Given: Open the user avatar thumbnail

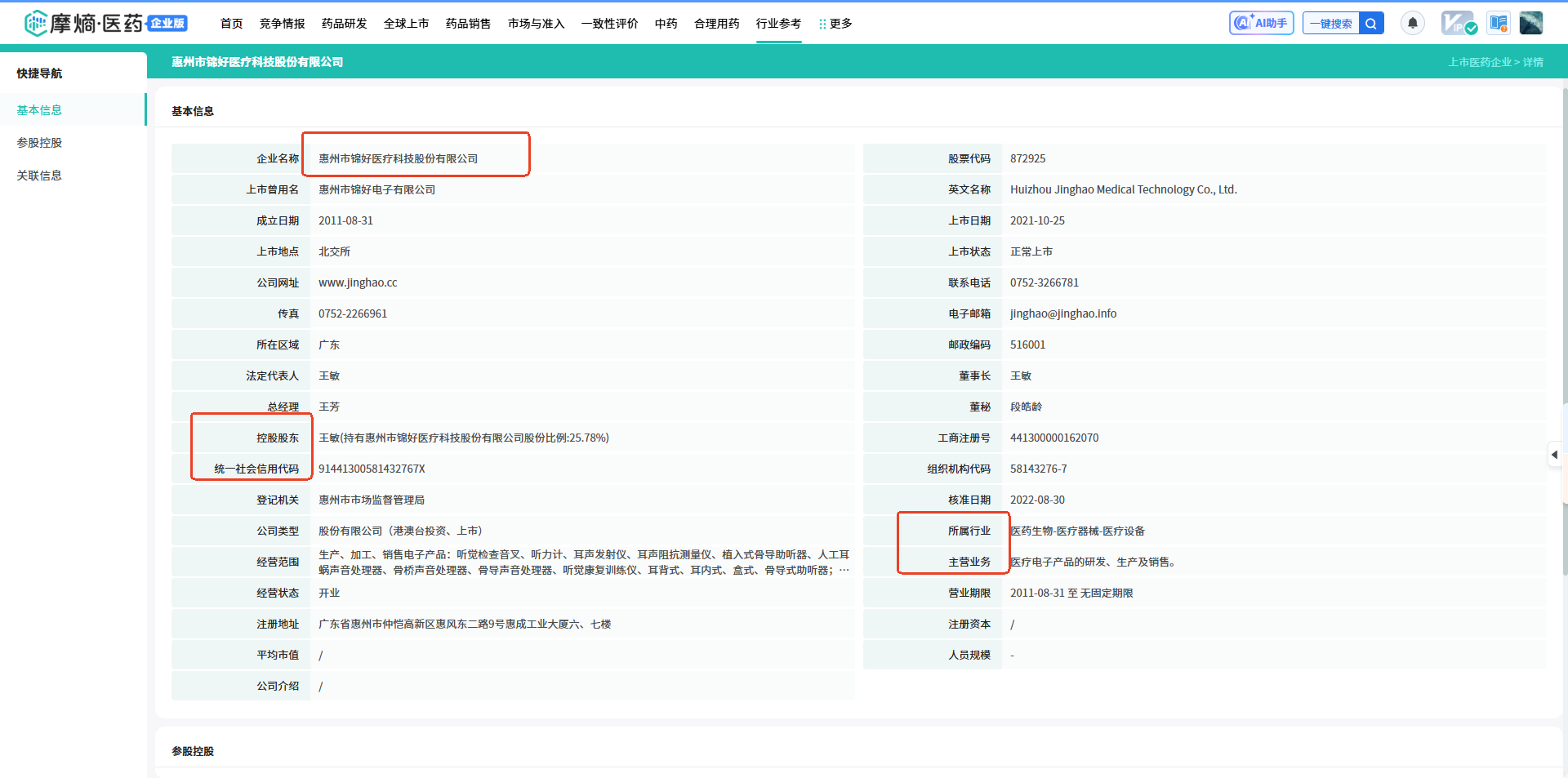Looking at the screenshot, I should [1531, 23].
